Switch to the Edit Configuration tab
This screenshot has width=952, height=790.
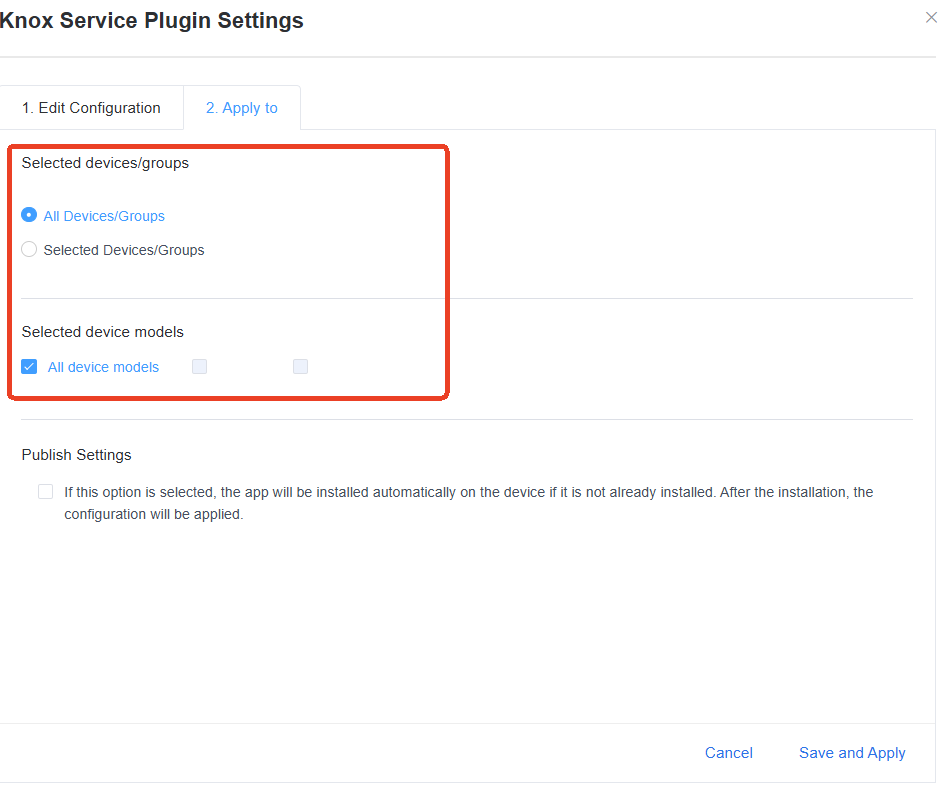[x=91, y=108]
